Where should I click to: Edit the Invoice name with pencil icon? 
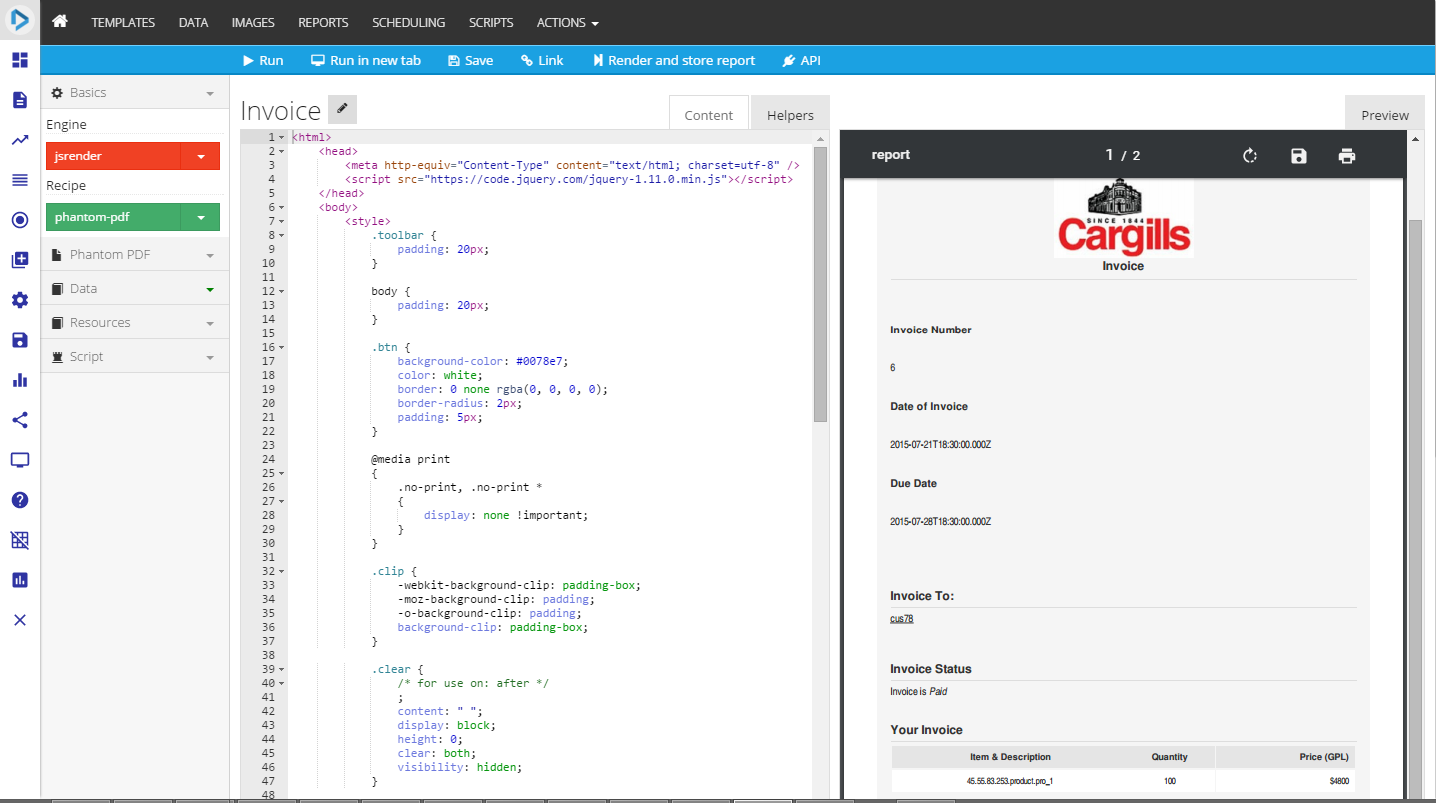(x=342, y=108)
